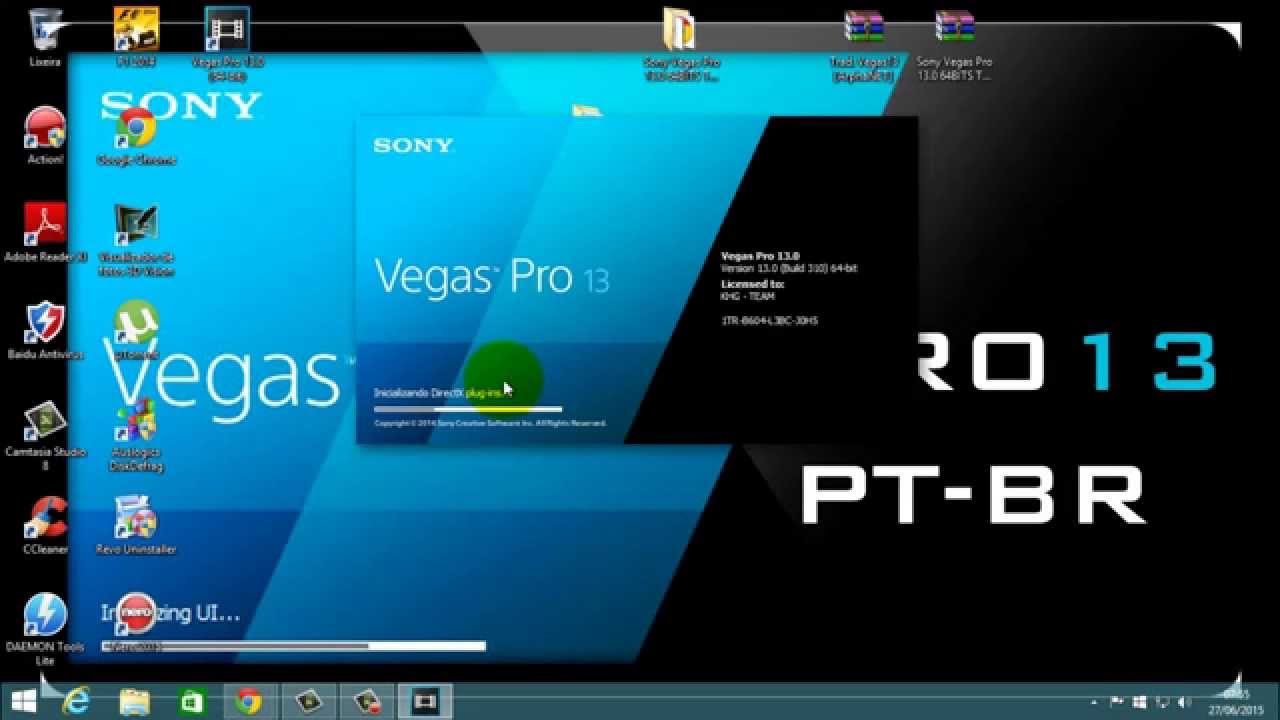Image resolution: width=1280 pixels, height=720 pixels.
Task: Switch to Camtasia Recorder taskbar button
Action: click(x=367, y=701)
